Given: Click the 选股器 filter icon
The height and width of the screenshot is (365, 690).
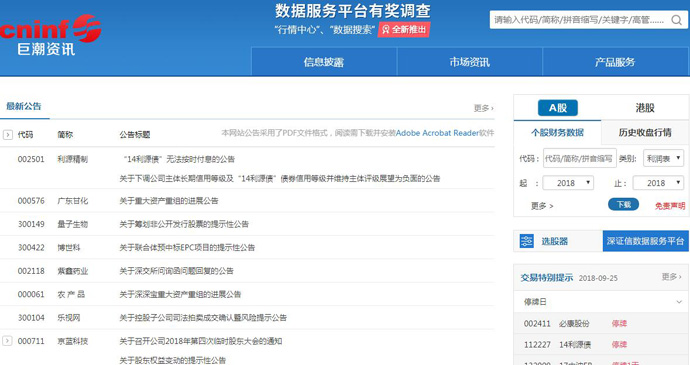Looking at the screenshot, I should [x=527, y=241].
